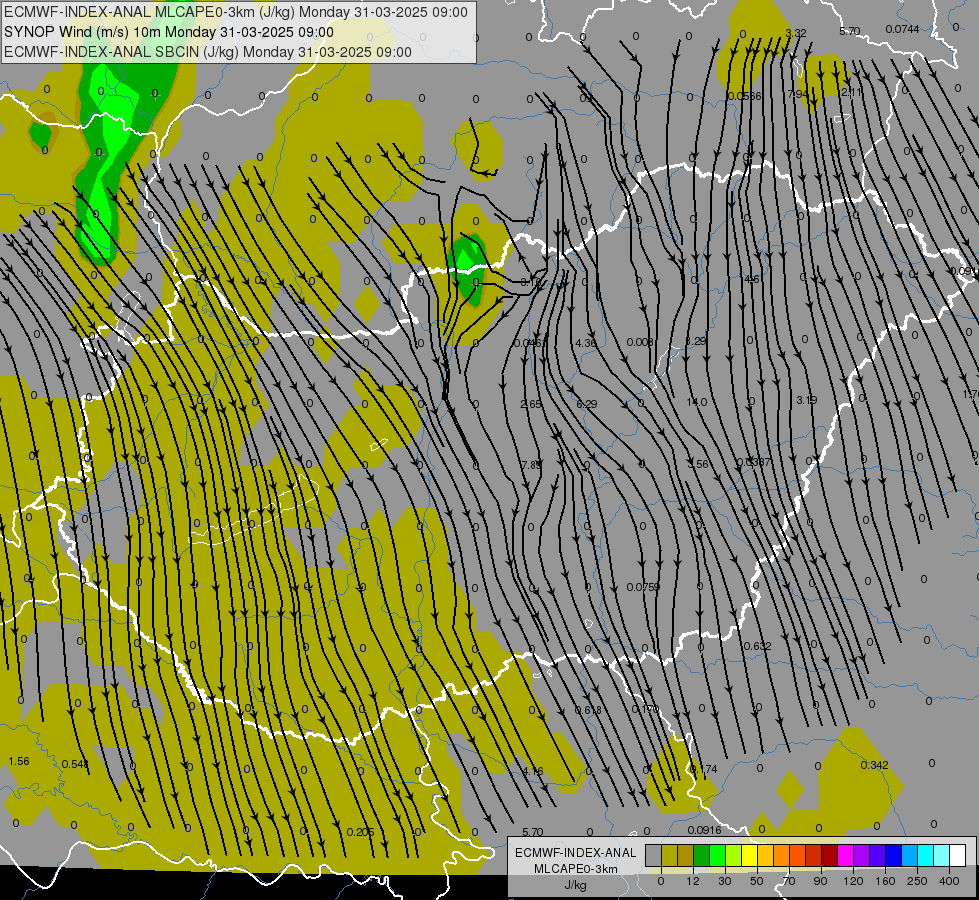
Task: Select the legend tick label 120
Action: 853,881
